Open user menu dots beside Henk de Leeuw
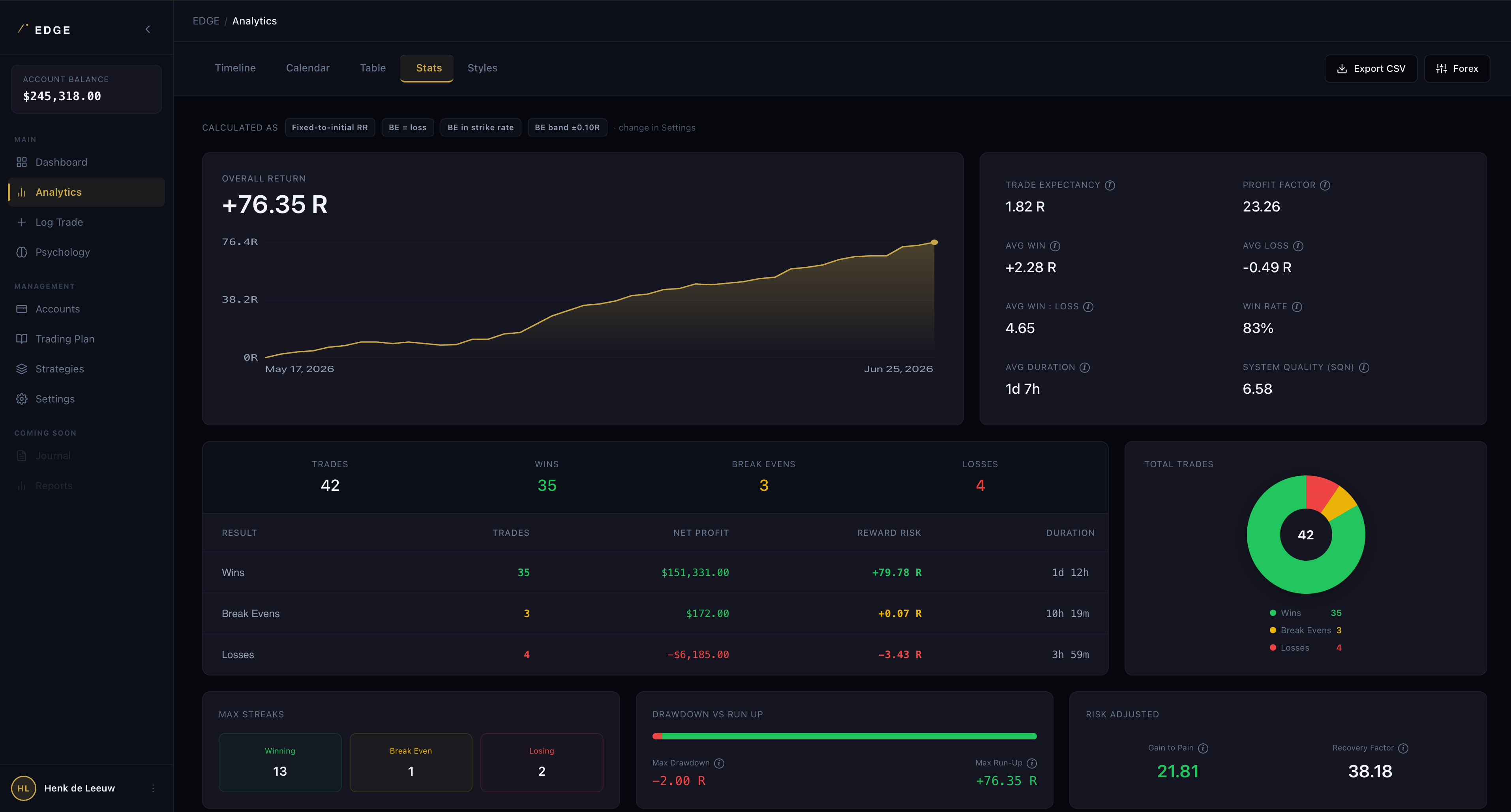 click(x=153, y=788)
